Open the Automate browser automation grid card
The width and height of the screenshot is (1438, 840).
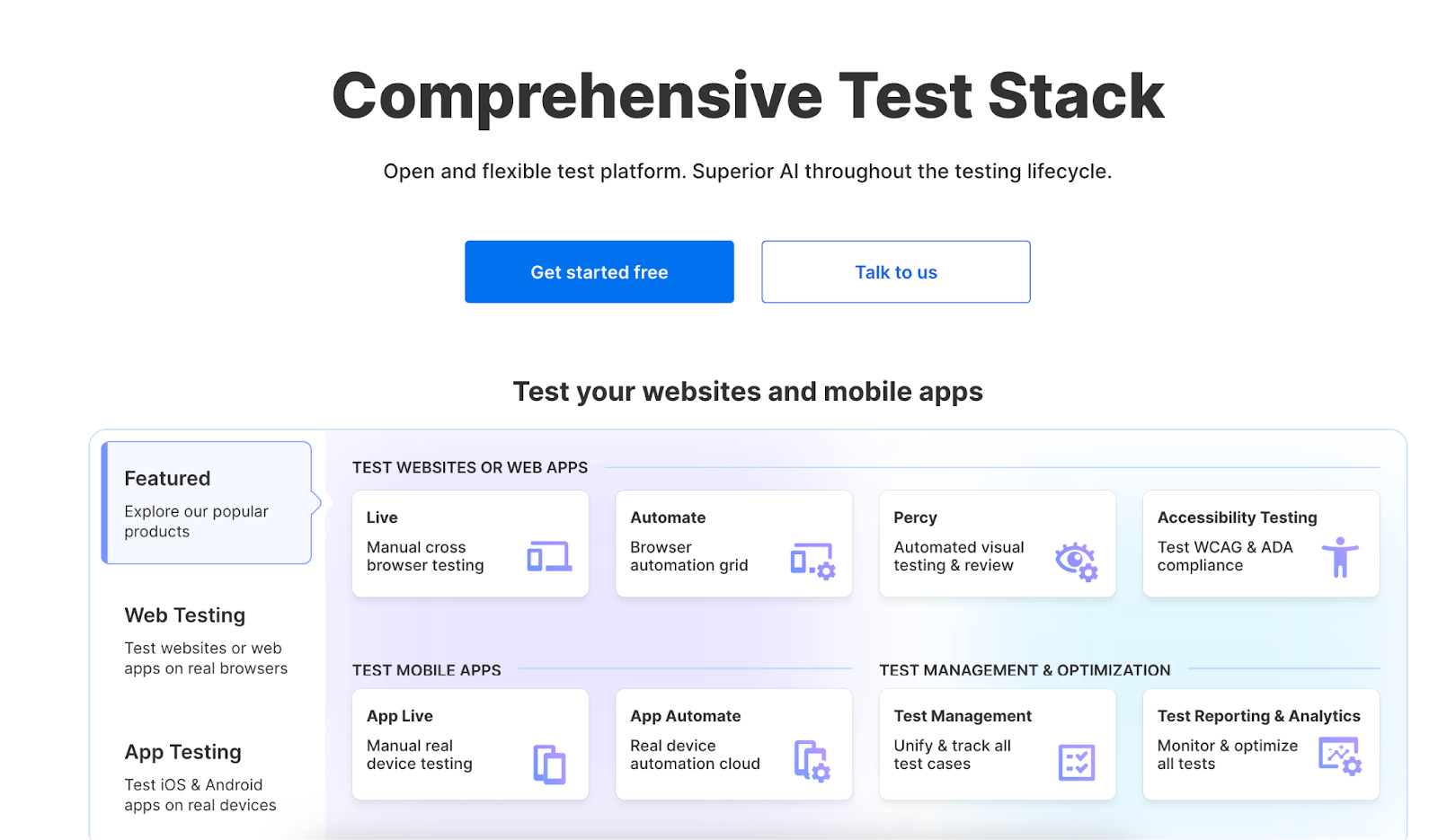(733, 542)
